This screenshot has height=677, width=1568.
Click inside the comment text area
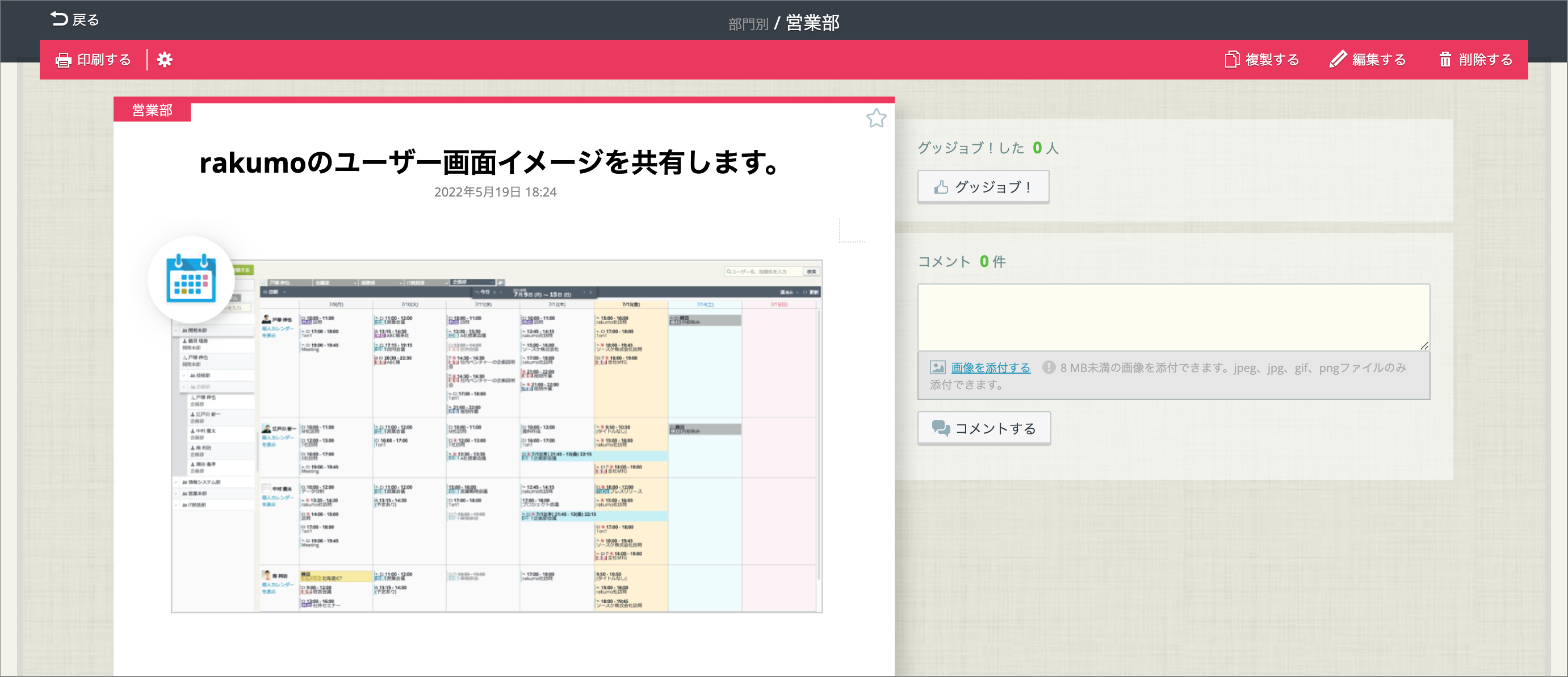tap(1173, 317)
